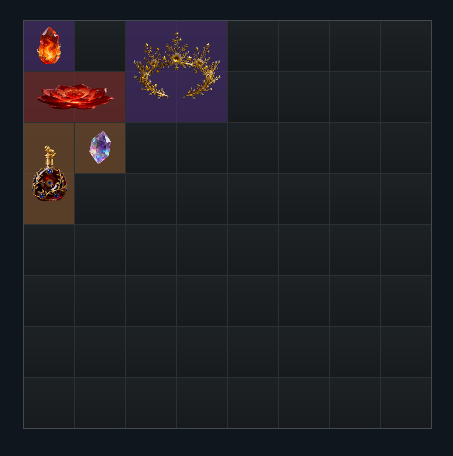Screen dimensions: 453x456
Task: Select the fiery orange crystal item
Action: coord(49,46)
